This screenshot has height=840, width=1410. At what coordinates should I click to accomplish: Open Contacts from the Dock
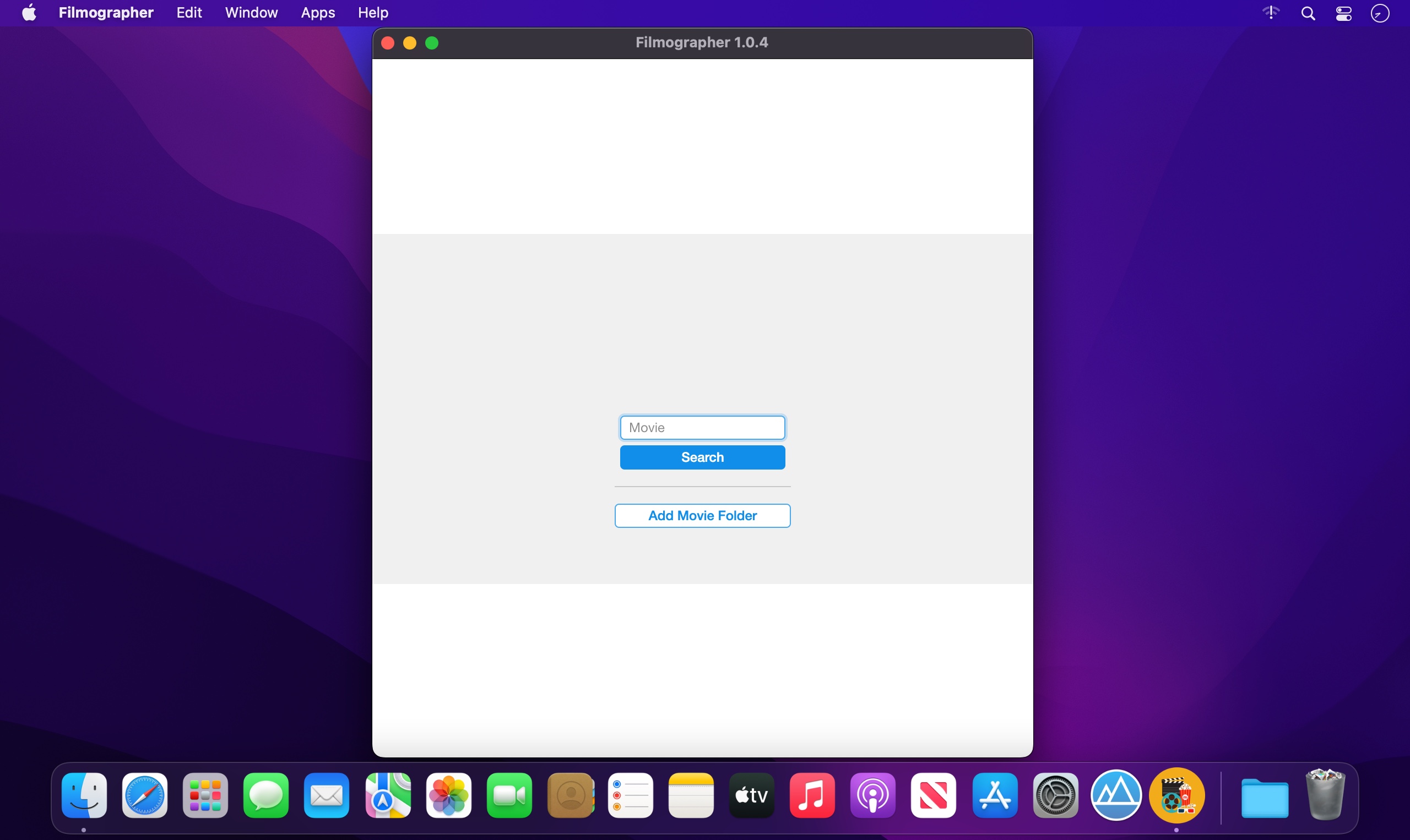point(570,795)
